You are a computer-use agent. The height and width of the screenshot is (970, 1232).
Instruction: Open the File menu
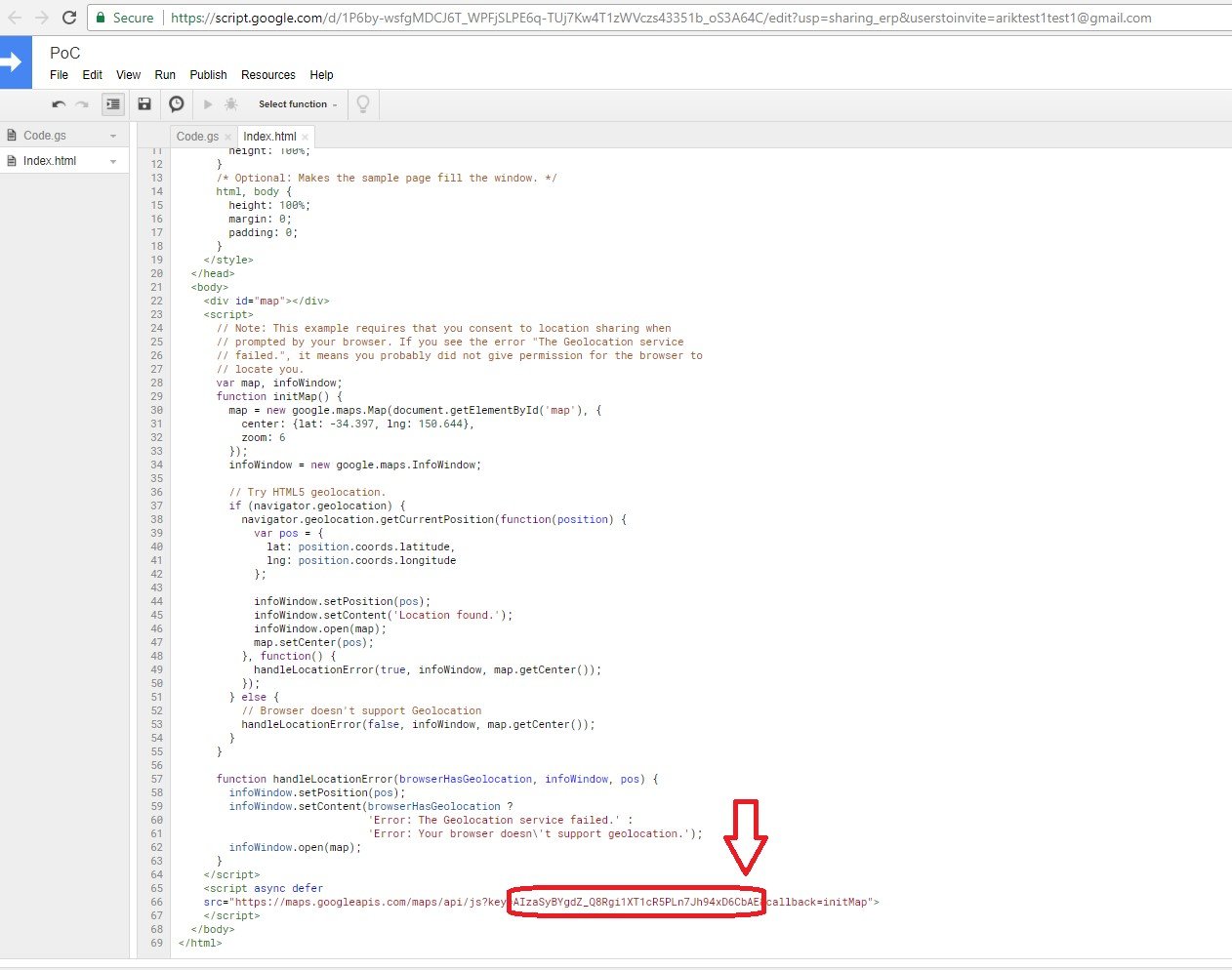click(60, 75)
